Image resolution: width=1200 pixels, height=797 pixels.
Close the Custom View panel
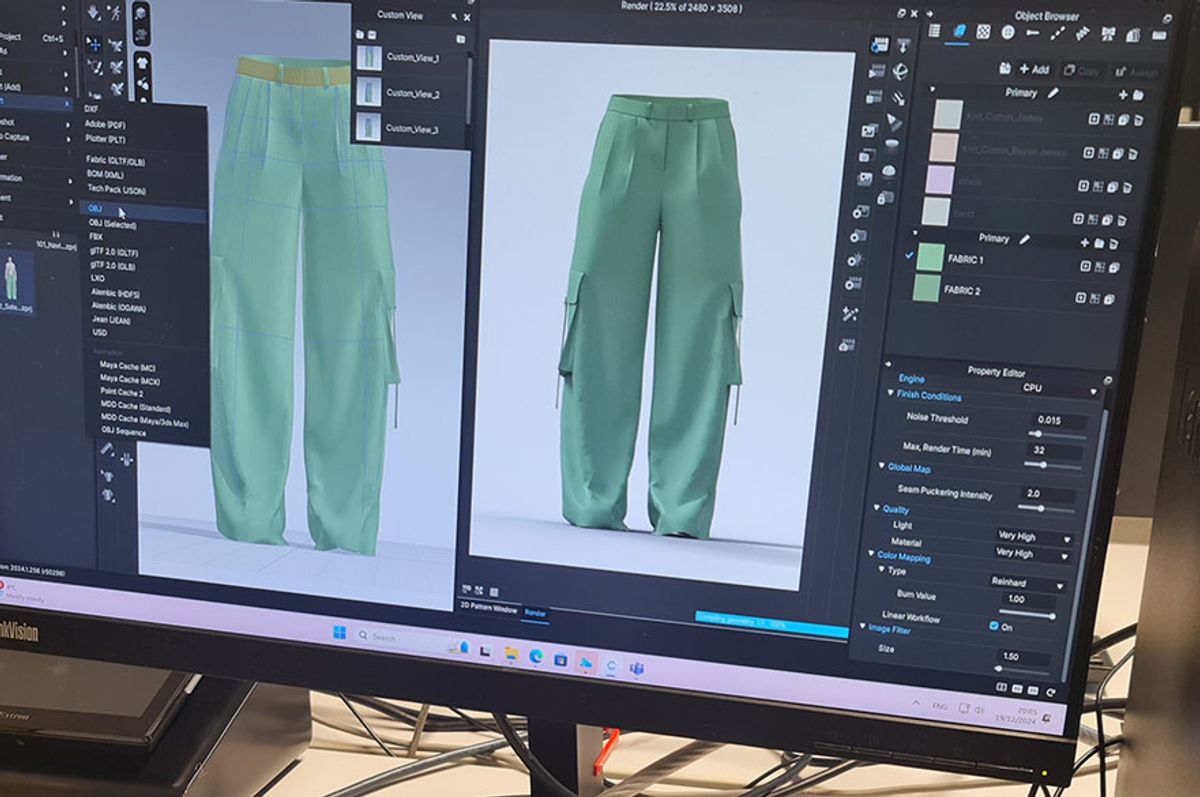pos(467,17)
